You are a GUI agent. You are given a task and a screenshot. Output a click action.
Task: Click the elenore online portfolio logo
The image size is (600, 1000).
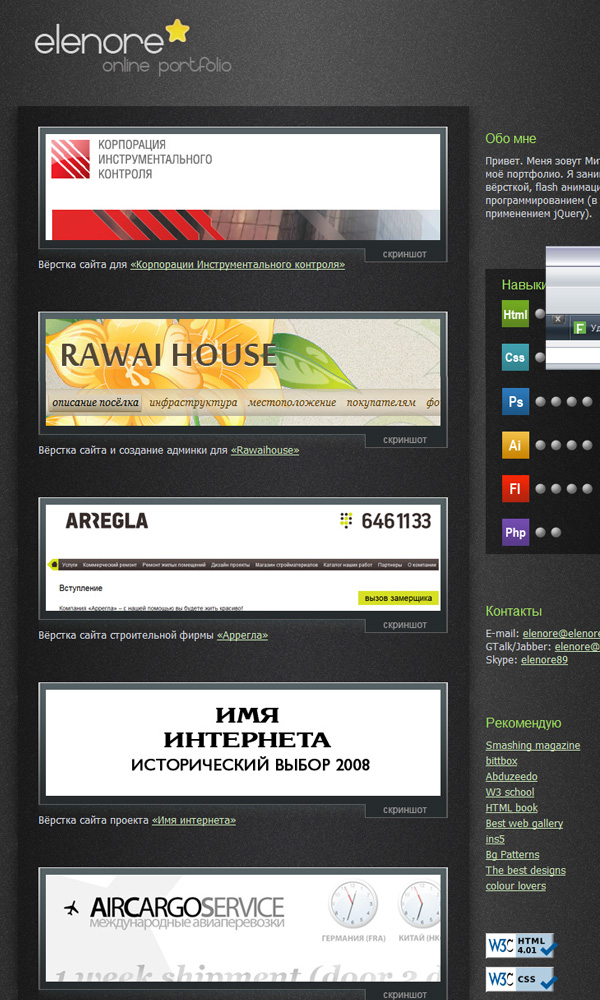point(133,48)
